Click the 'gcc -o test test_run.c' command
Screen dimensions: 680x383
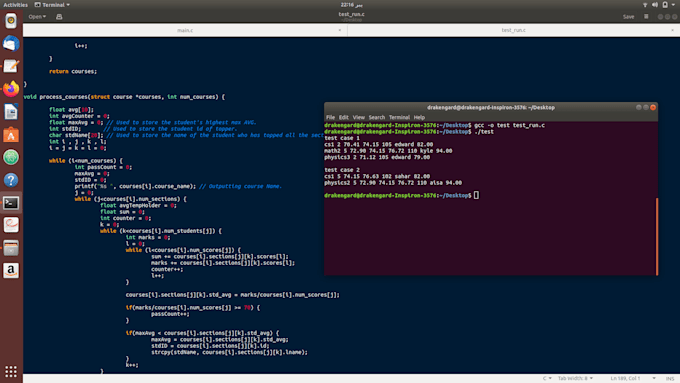(x=509, y=125)
